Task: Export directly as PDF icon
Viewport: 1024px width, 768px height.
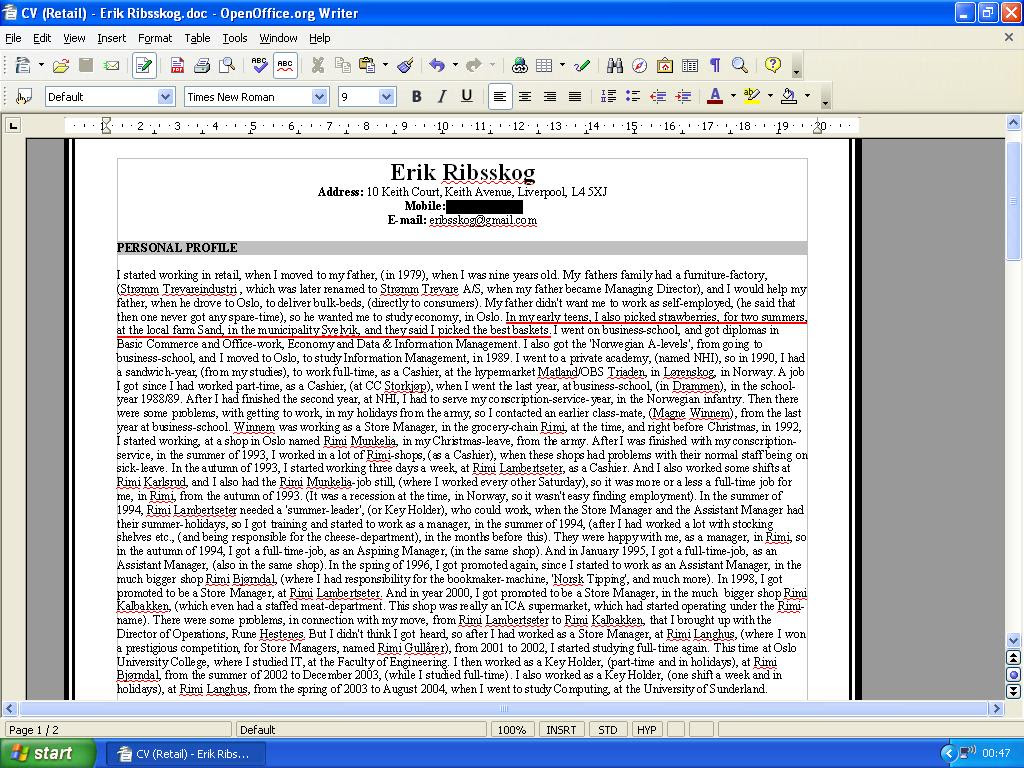Action: point(177,65)
